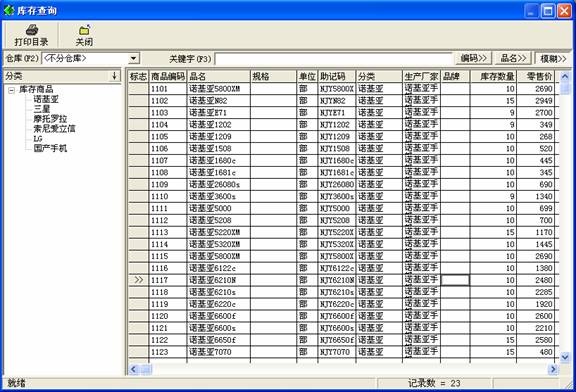Click the 模糊>> search button
576x392 pixels.
[553, 58]
